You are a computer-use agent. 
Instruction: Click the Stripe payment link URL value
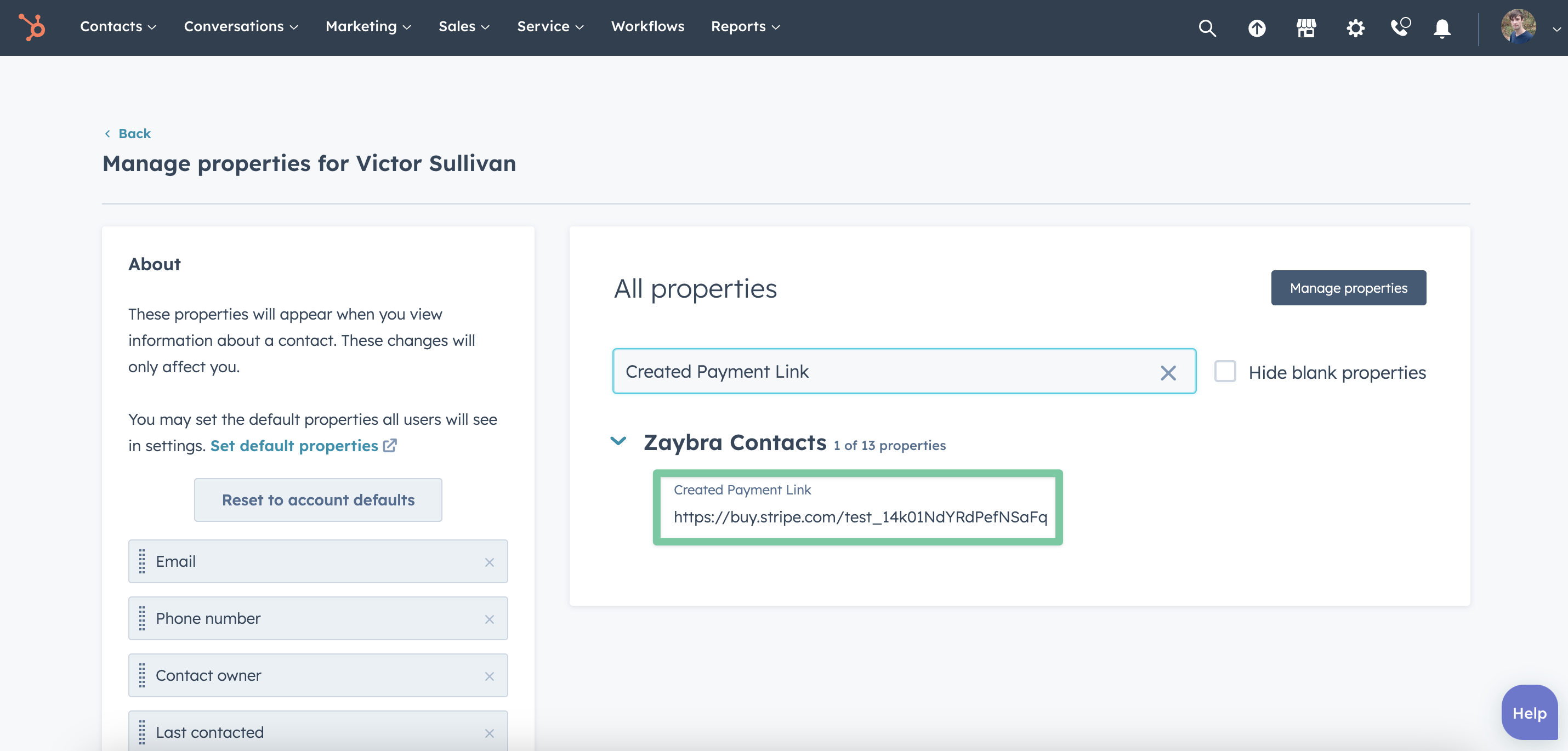(860, 517)
